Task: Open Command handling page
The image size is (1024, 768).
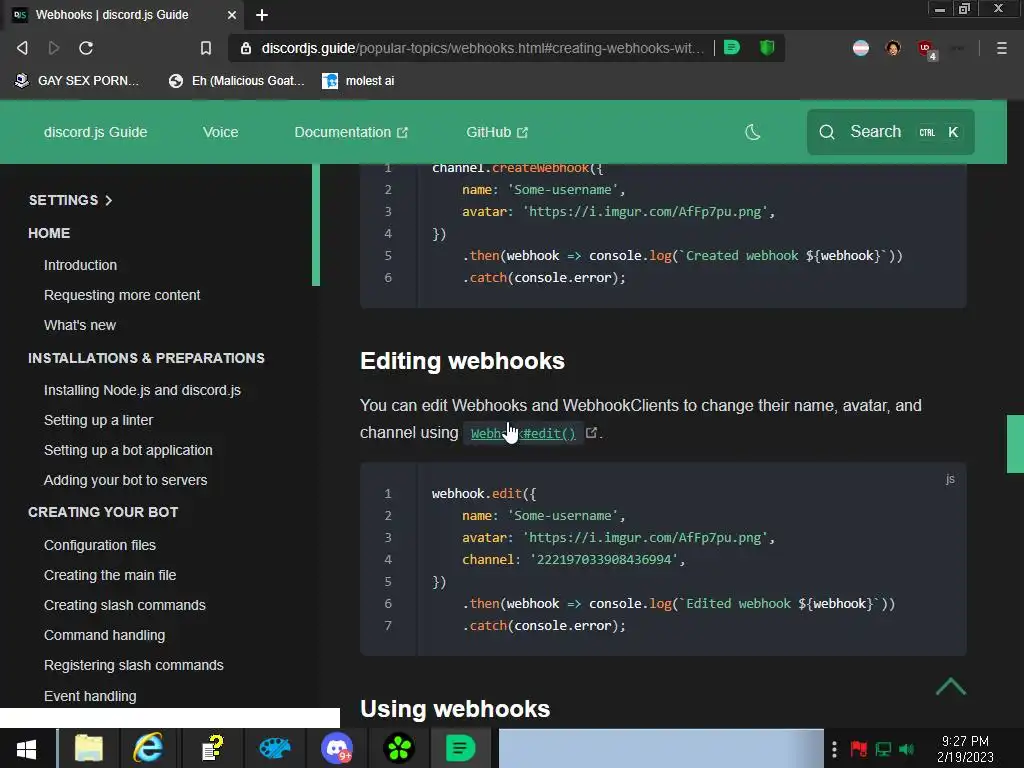Action: tap(104, 635)
